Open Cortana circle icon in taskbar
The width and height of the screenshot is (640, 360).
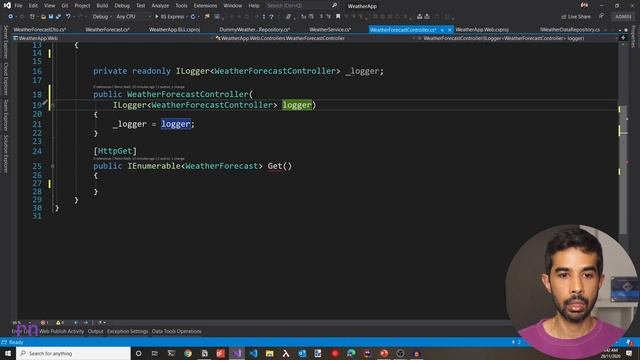point(138,353)
